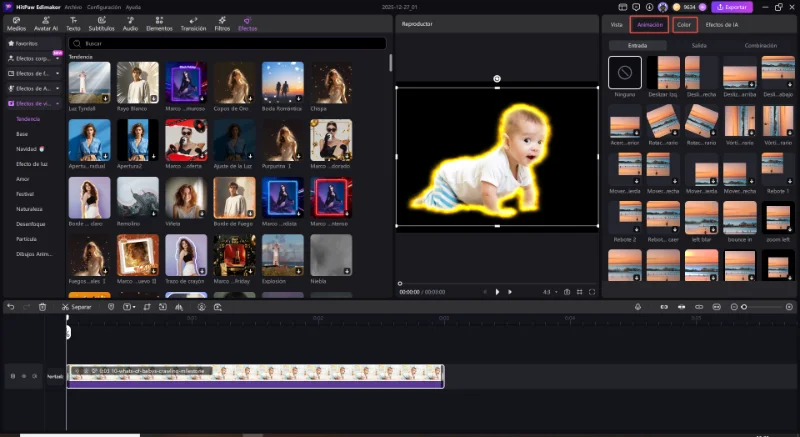Select the Efecto de luz subcategory
Screen dimensions: 800x437
coord(31,164)
